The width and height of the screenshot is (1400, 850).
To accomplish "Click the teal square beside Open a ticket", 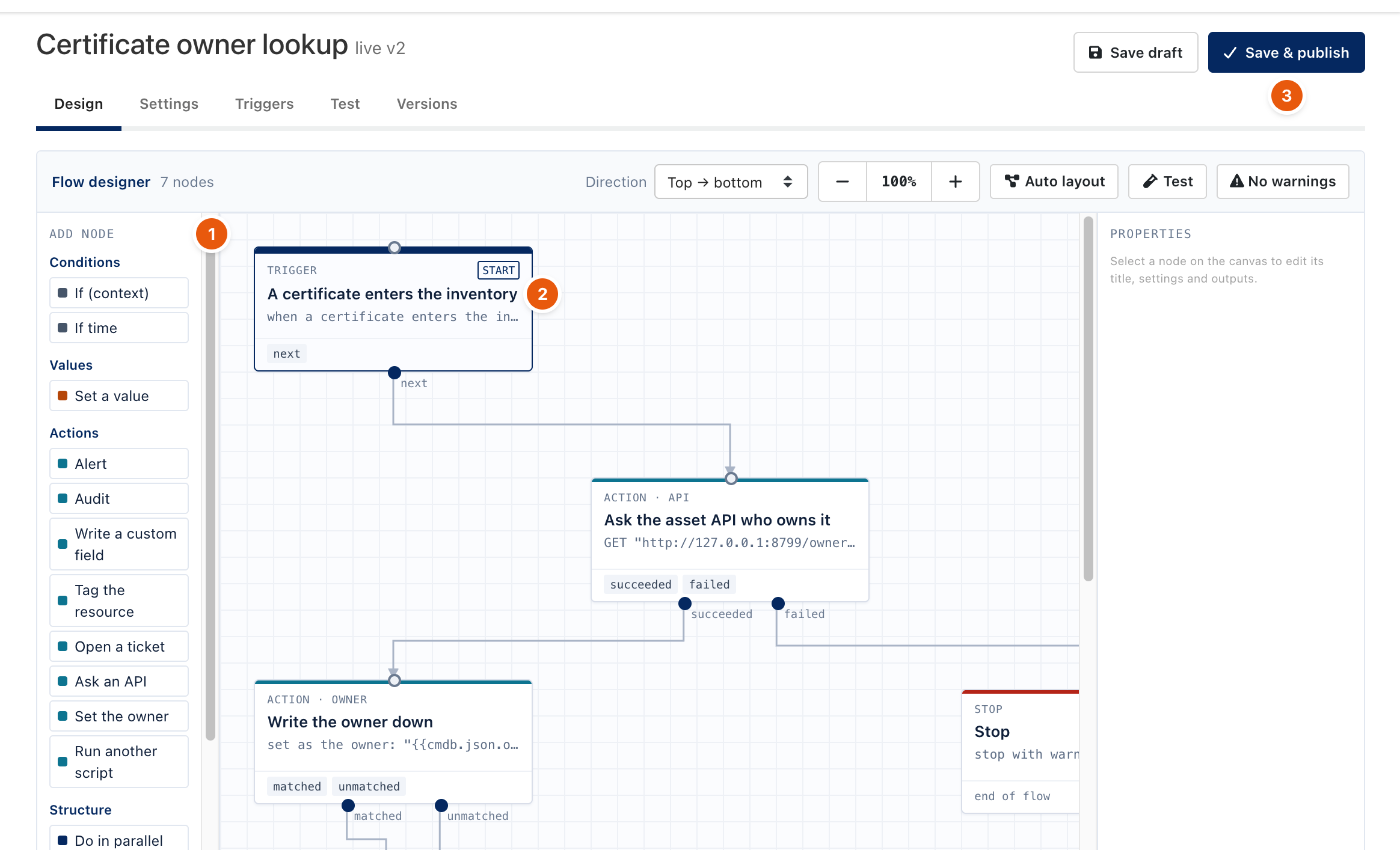I will (x=63, y=647).
